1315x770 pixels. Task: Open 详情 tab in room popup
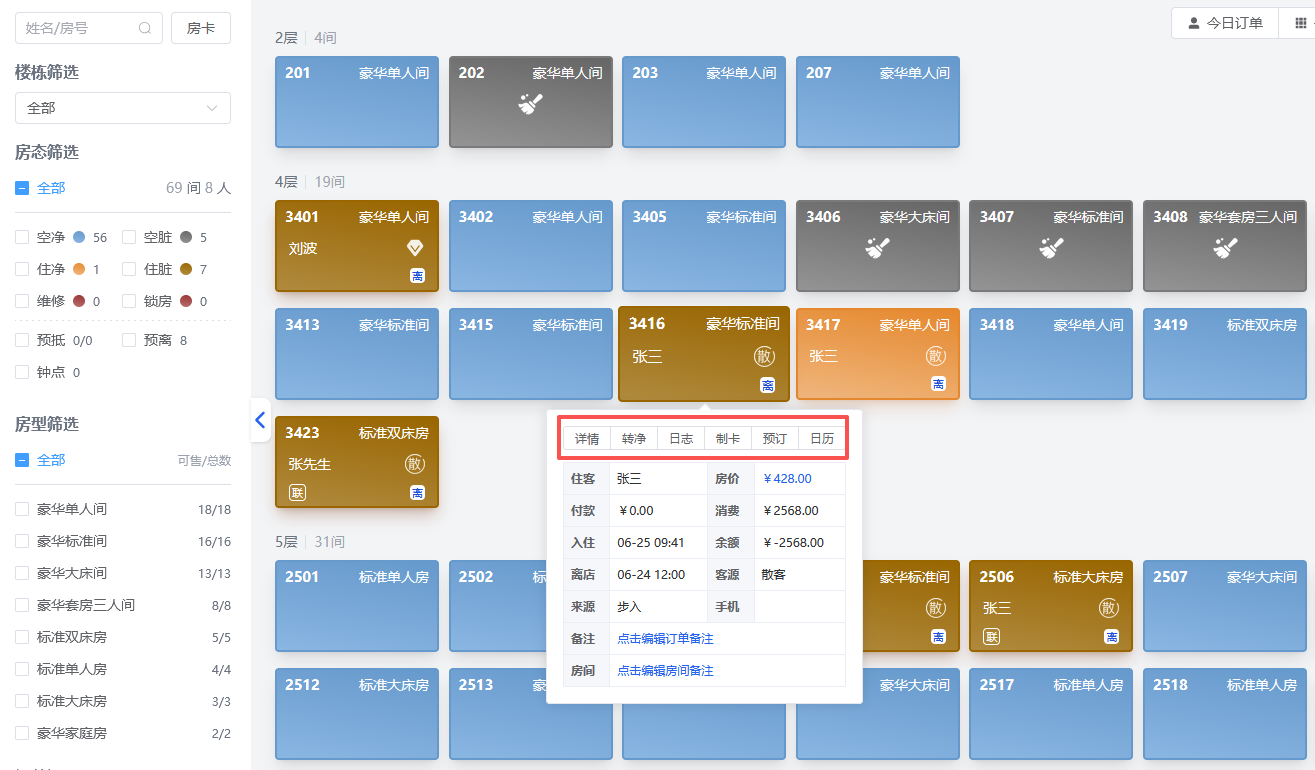pos(587,438)
